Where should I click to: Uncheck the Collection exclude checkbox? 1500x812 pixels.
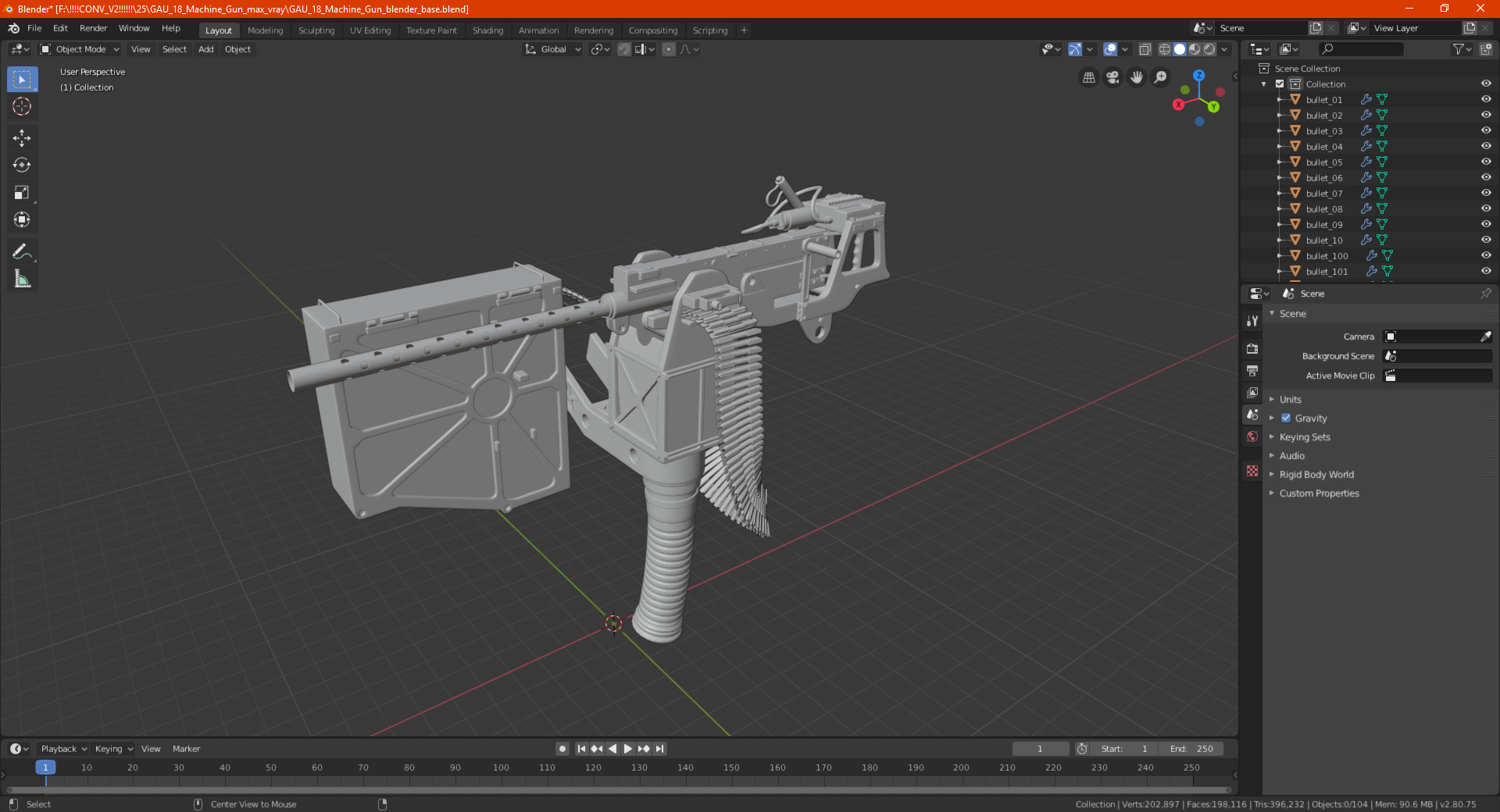[x=1280, y=84]
